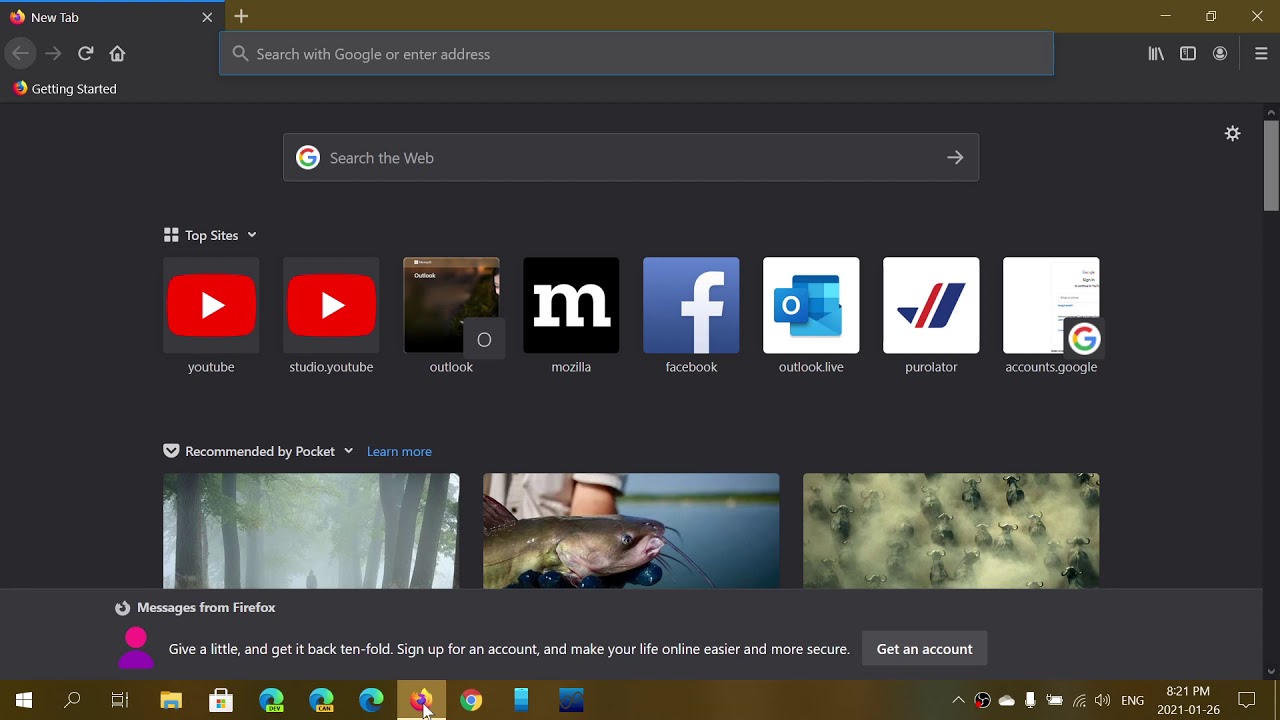1280x720 pixels.
Task: Select the New Tab tab
Action: [x=111, y=17]
